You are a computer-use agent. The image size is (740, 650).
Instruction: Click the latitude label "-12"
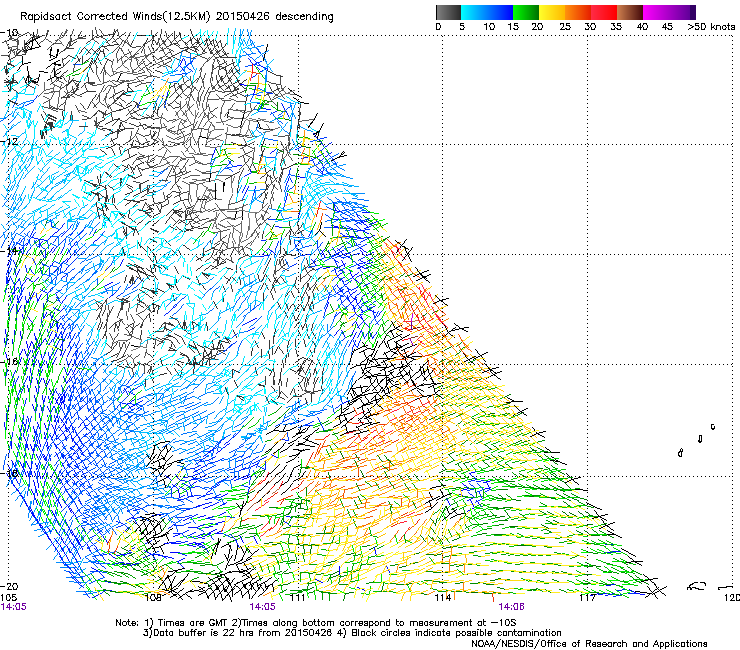pos(10,142)
